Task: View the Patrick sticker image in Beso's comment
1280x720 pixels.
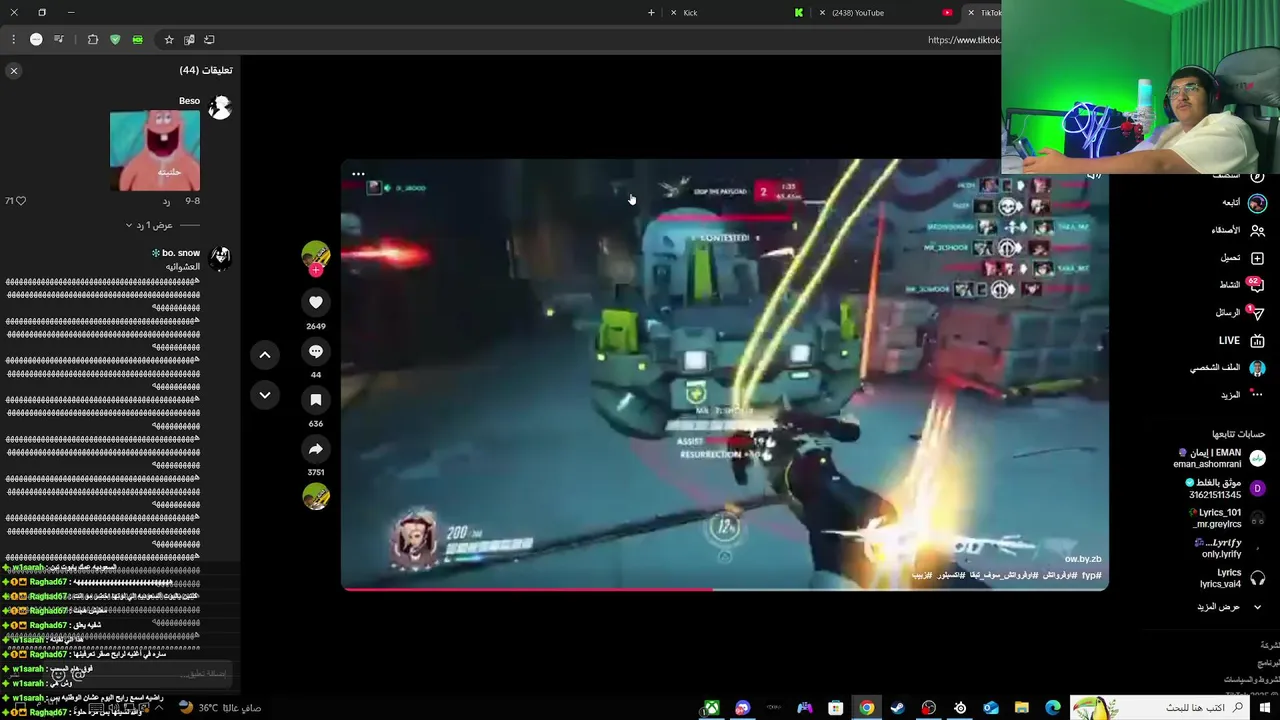Action: coord(155,151)
